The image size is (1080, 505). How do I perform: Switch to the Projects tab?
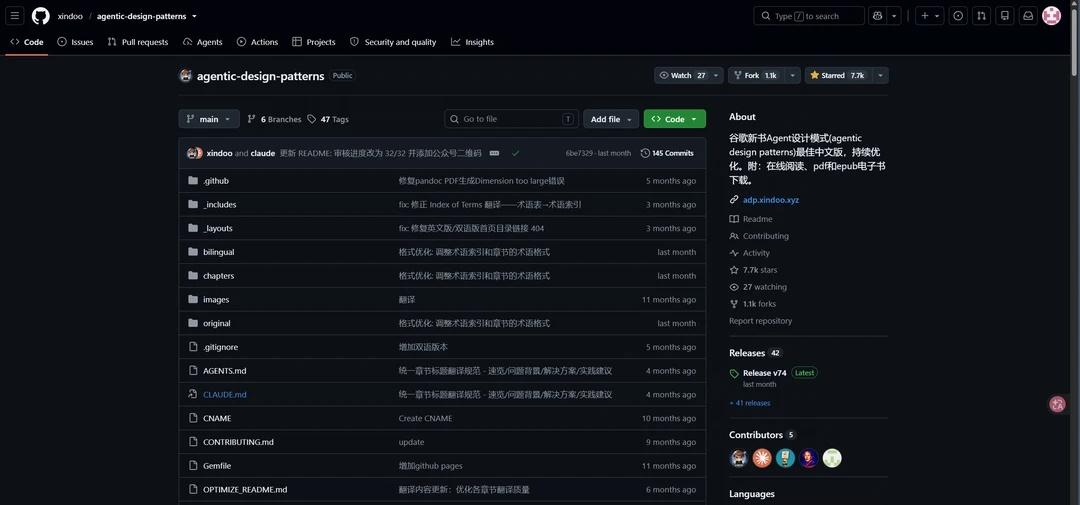[313, 42]
